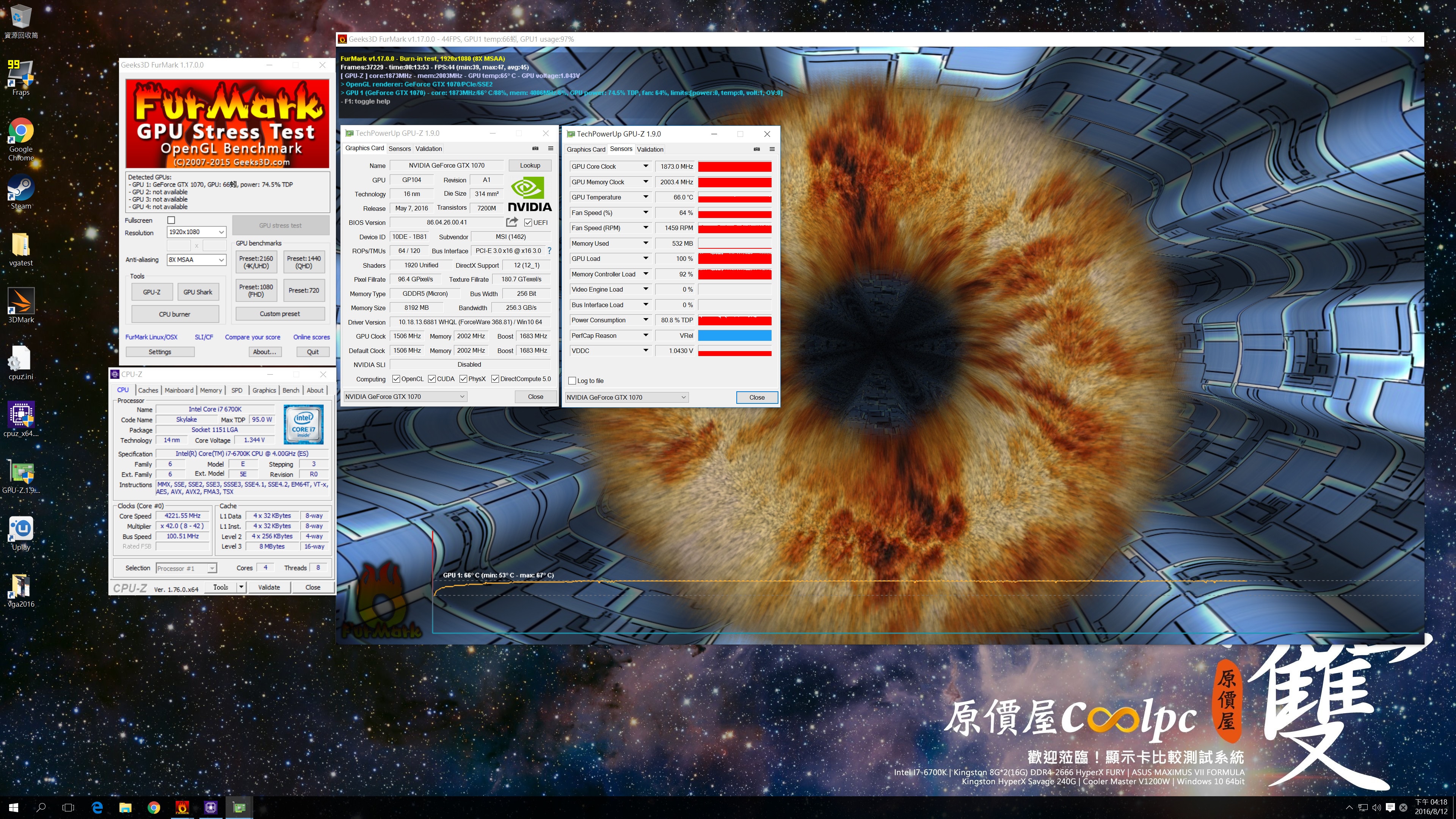Click the BIOS export share icon in GPU-Z
The image size is (1456, 819).
coord(512,222)
